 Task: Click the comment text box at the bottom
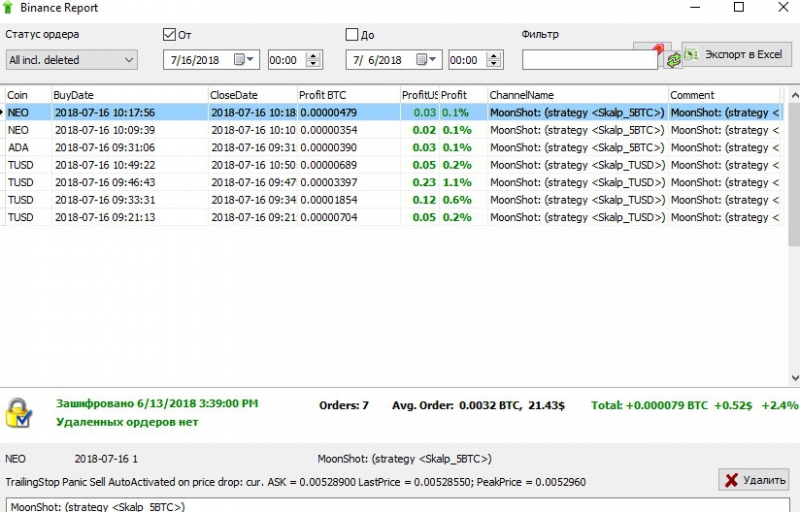tap(398, 505)
